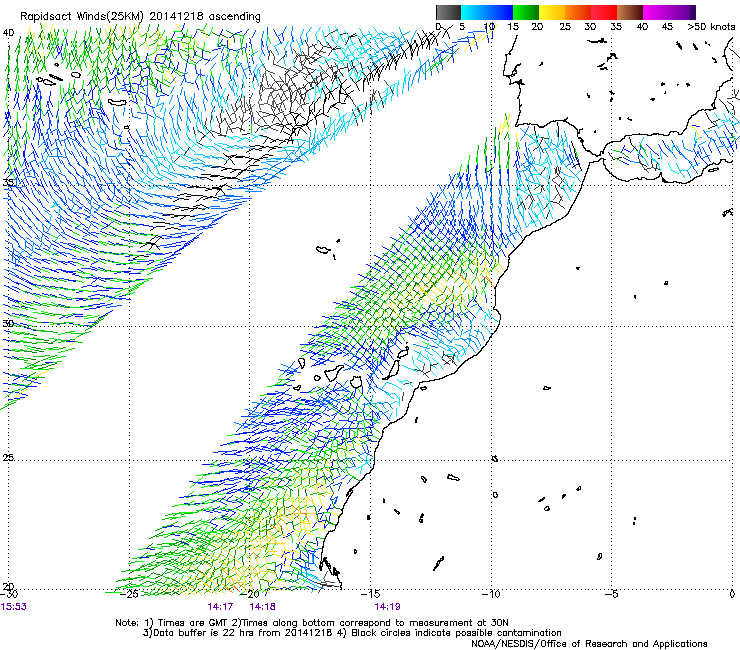This screenshot has width=740, height=650.
Task: Click the longitude -20 axis label
Action: click(x=251, y=594)
